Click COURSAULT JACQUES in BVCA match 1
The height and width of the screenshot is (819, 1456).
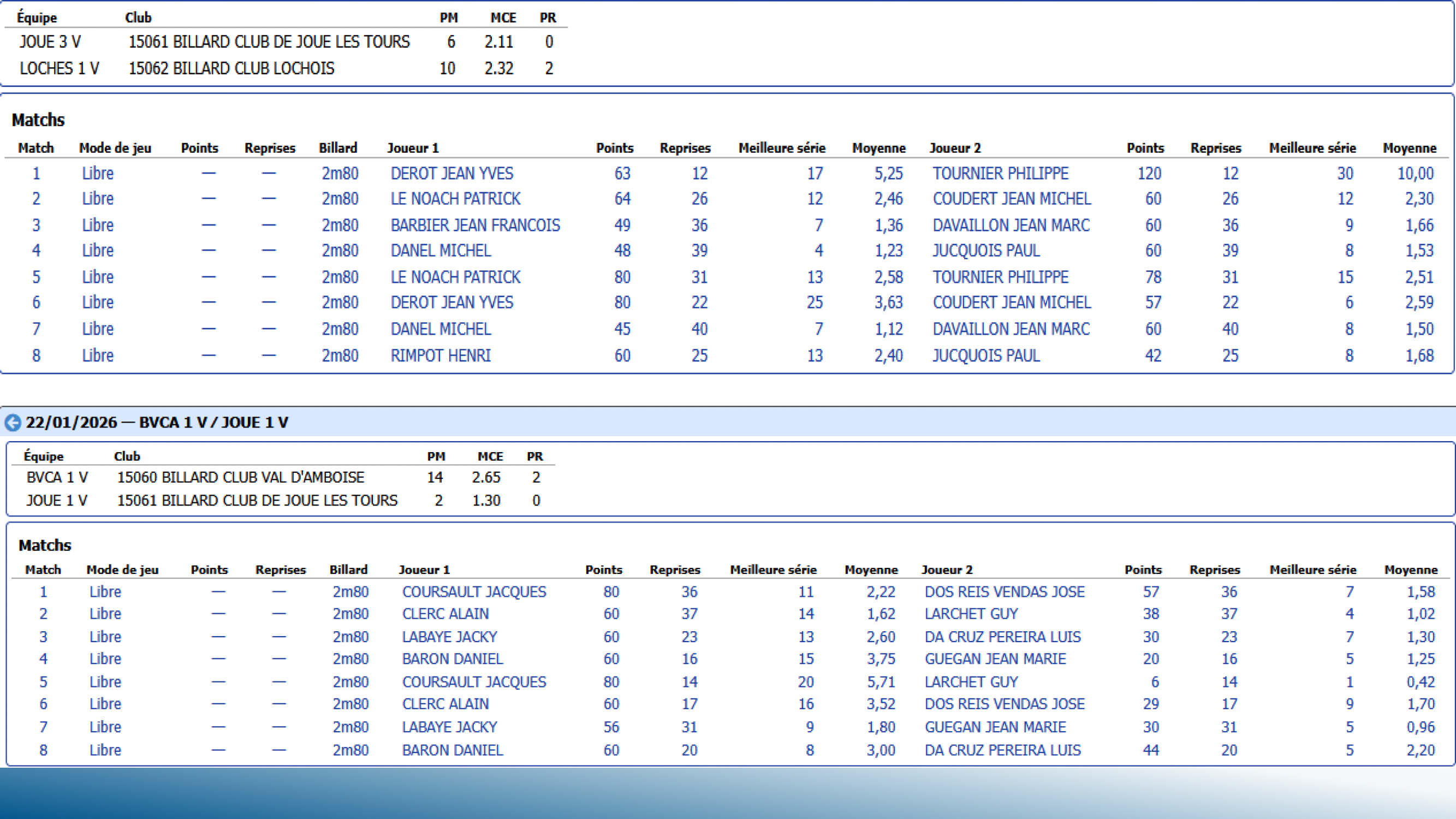tap(474, 592)
